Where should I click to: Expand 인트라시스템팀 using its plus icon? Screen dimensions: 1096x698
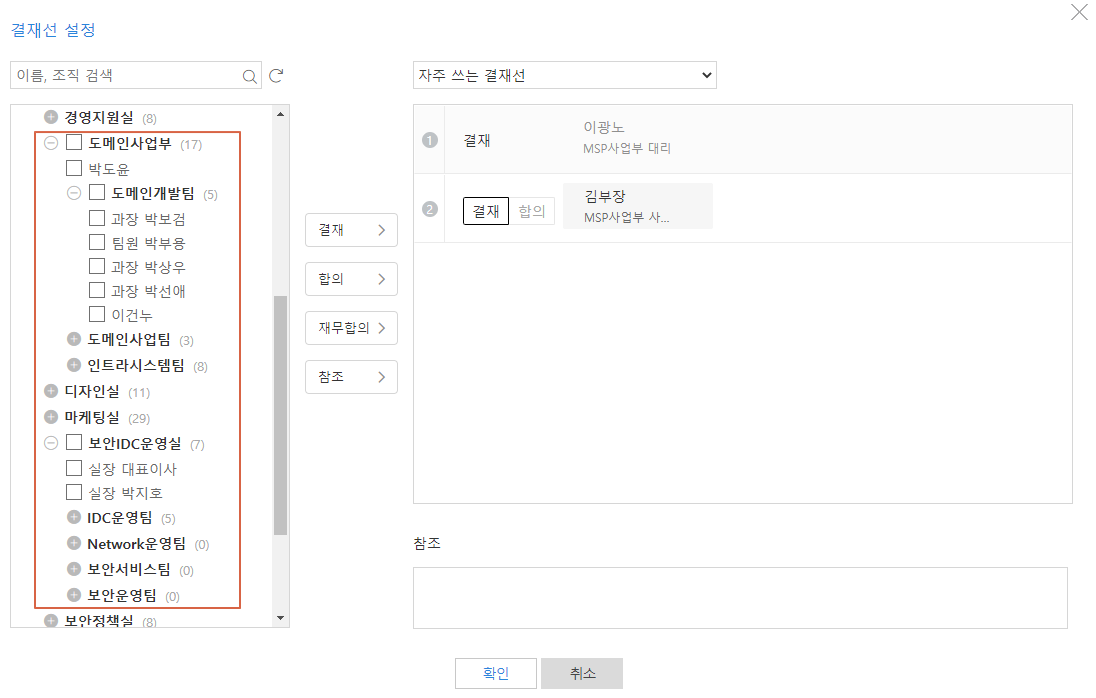point(73,365)
